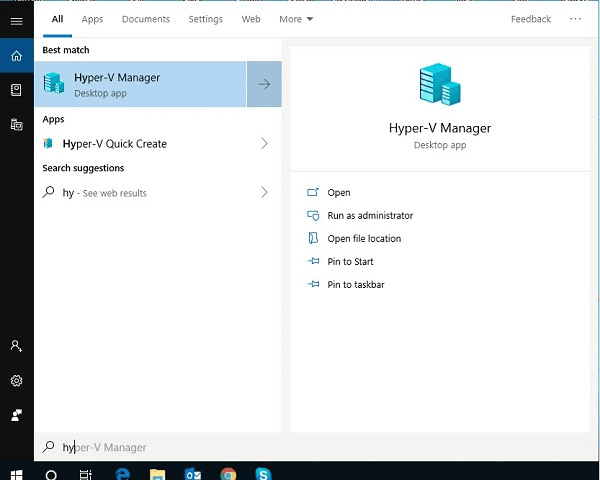600x480 pixels.
Task: Click the Open action icon
Action: pyautogui.click(x=313, y=192)
